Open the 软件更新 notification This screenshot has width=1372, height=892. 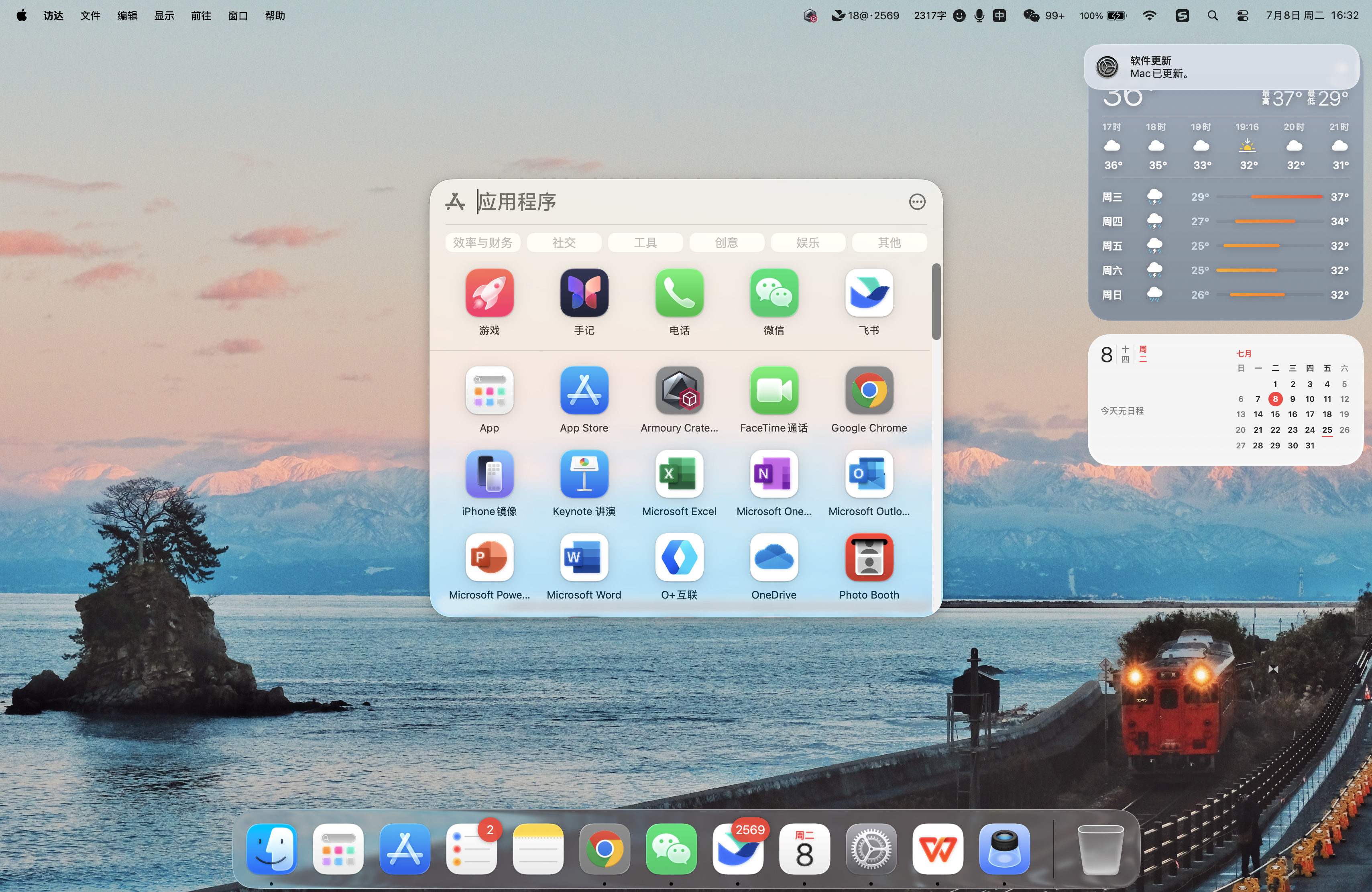tap(1221, 67)
